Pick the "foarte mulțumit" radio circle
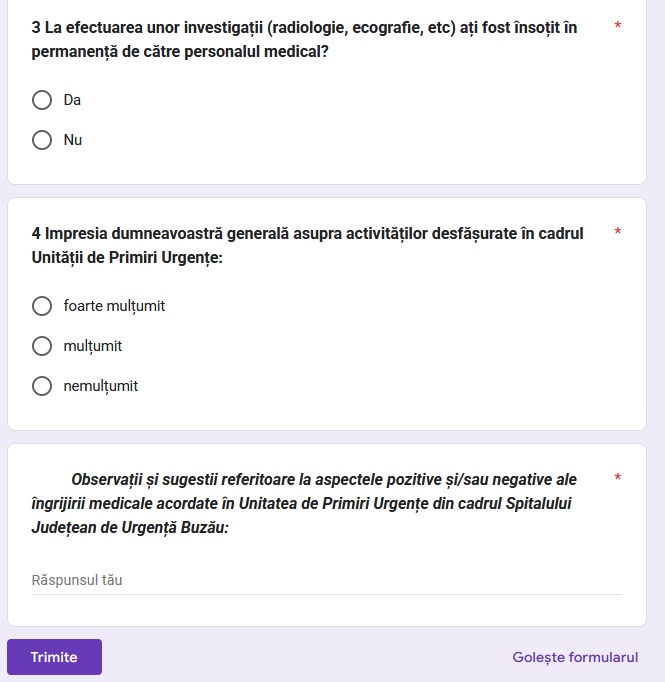The width and height of the screenshot is (665, 682). [x=42, y=306]
